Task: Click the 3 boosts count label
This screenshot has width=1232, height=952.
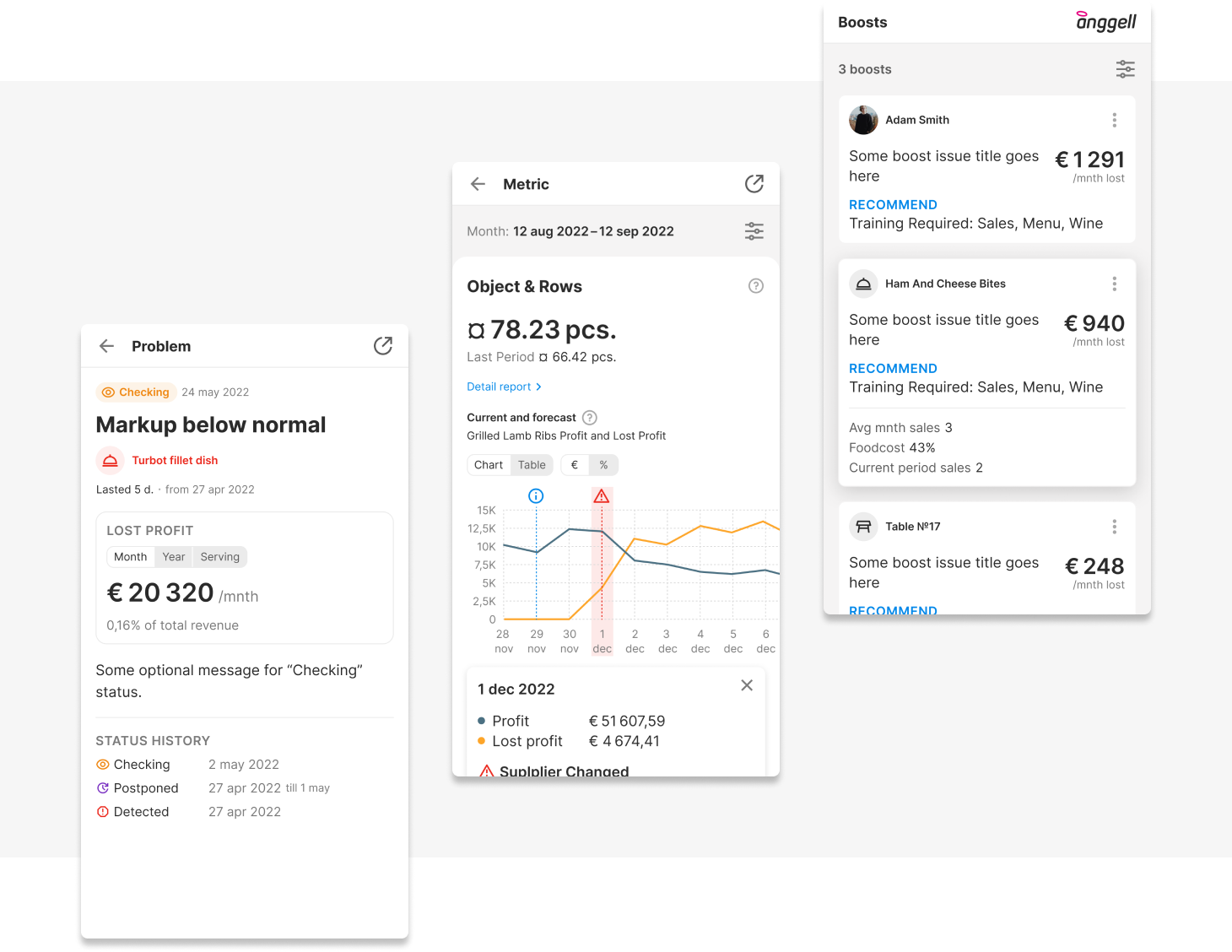Action: point(865,69)
